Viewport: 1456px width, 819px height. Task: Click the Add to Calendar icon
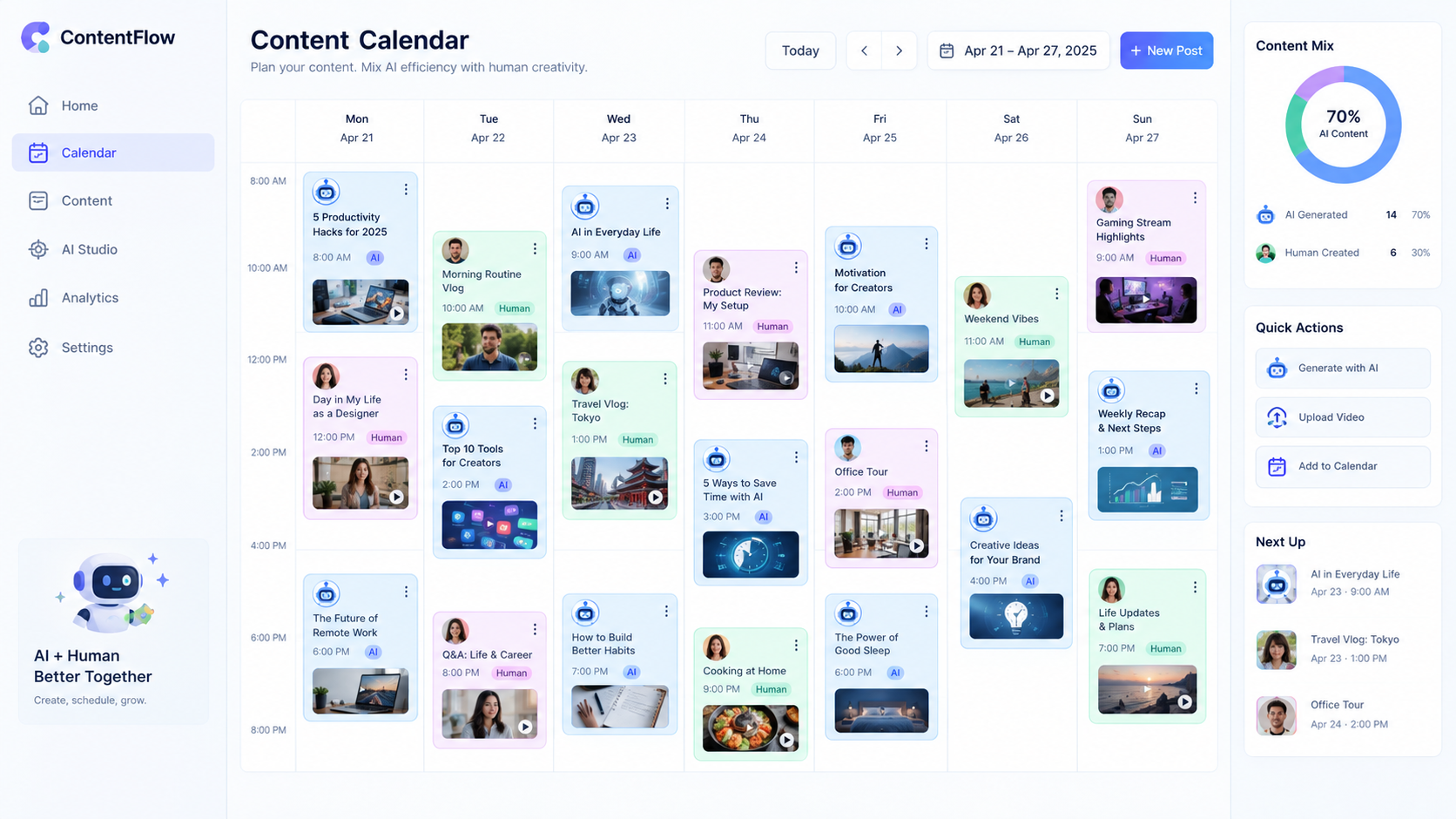point(1277,466)
